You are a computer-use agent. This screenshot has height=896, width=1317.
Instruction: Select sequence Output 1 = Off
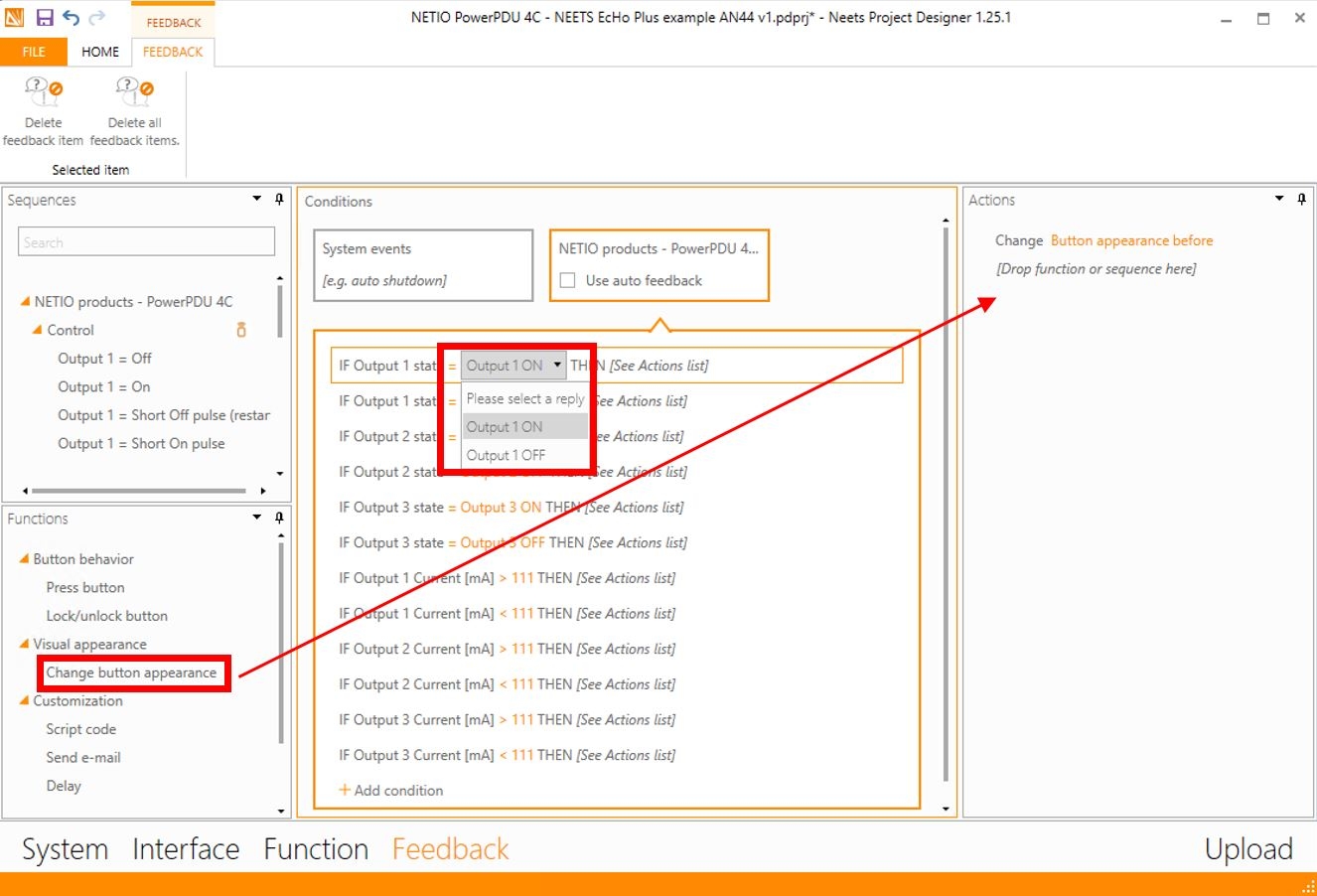coord(104,359)
